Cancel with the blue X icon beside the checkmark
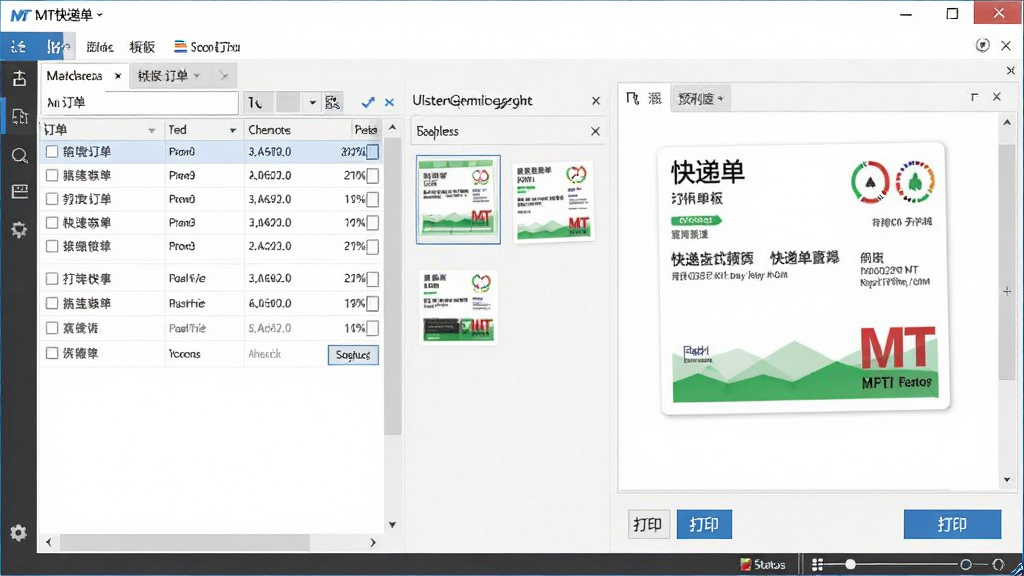The width and height of the screenshot is (1024, 576). (x=389, y=103)
